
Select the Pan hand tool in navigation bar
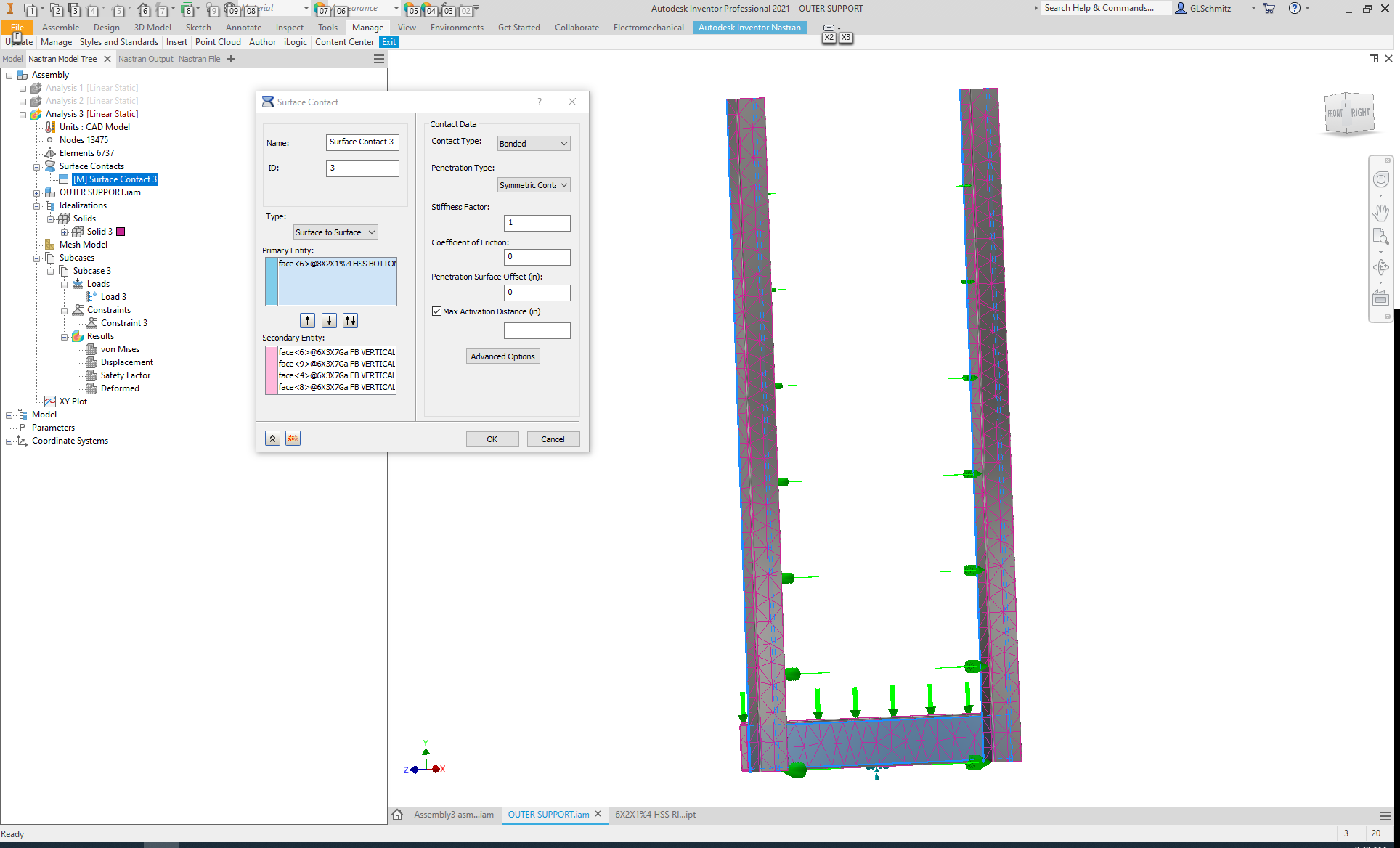1380,213
